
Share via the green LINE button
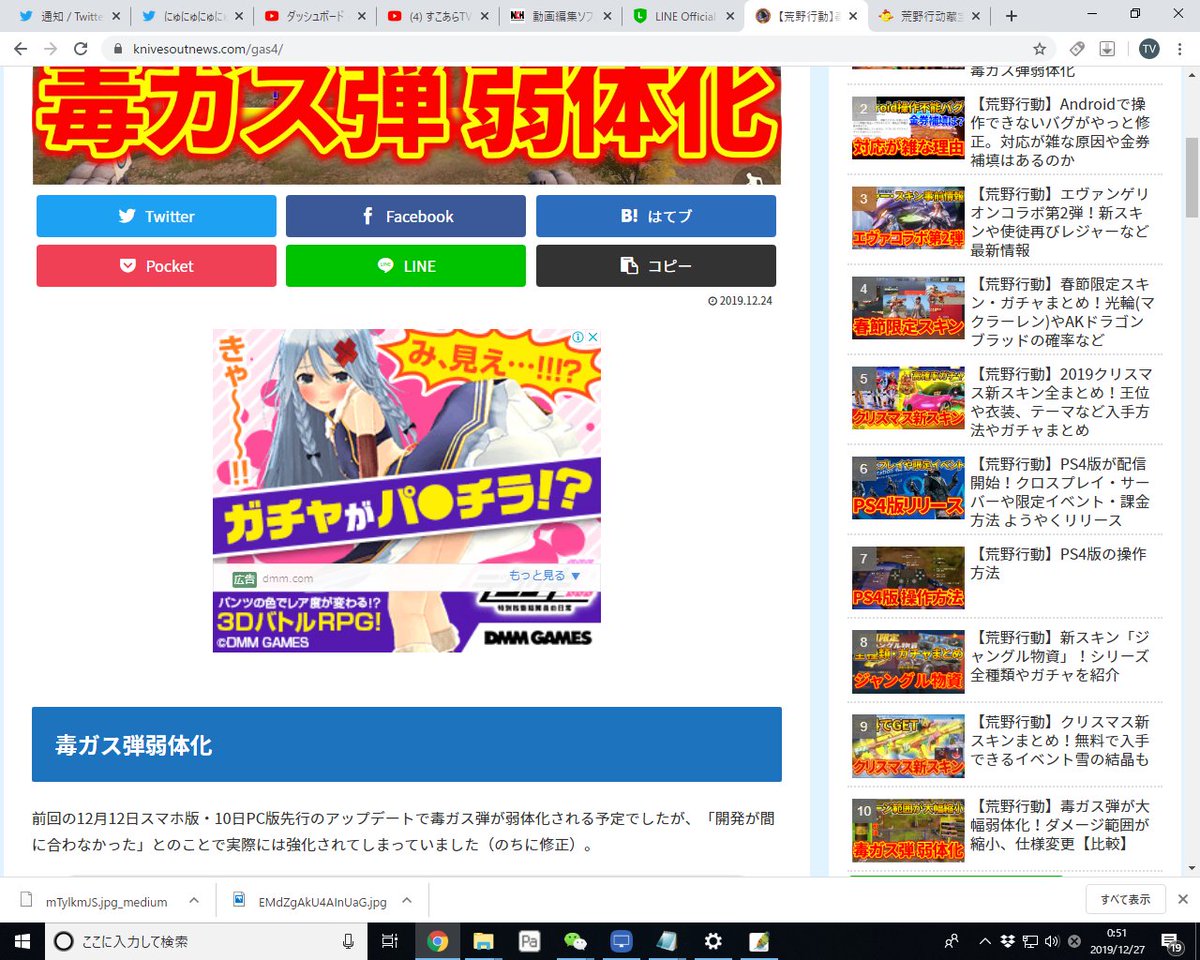point(406,266)
